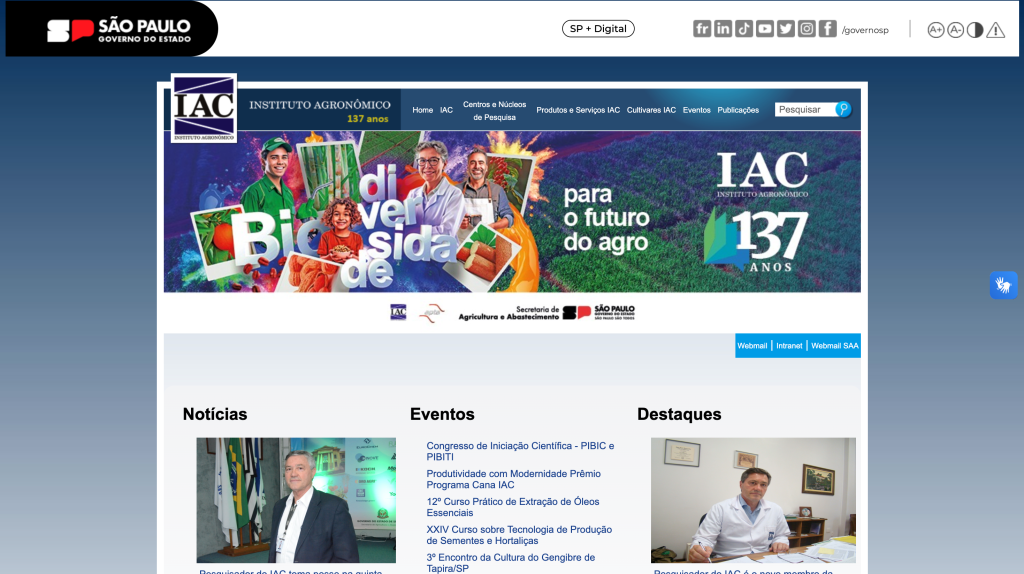Click the SP + Digital button
The image size is (1024, 574).
pyautogui.click(x=598, y=29)
